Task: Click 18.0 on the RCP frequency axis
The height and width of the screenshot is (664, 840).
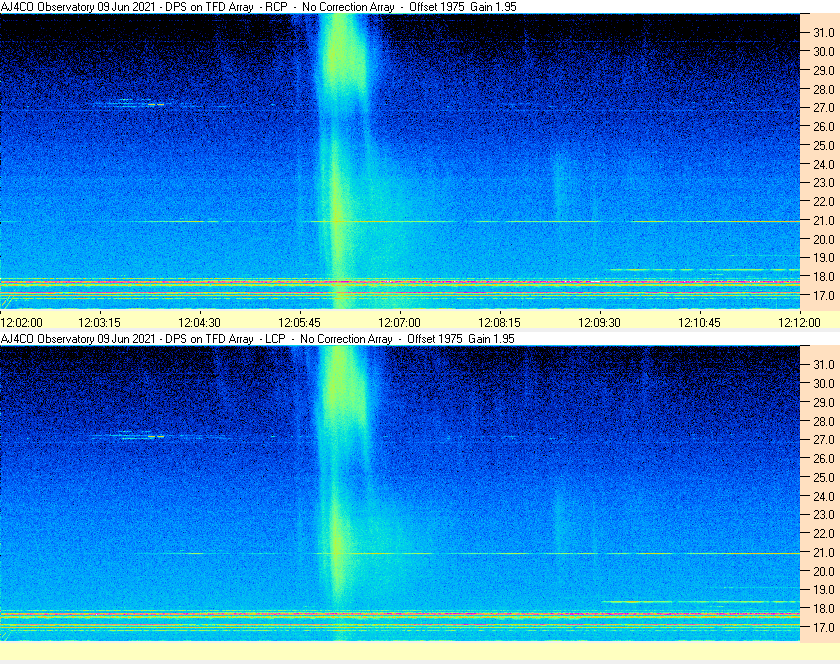Action: point(824,277)
